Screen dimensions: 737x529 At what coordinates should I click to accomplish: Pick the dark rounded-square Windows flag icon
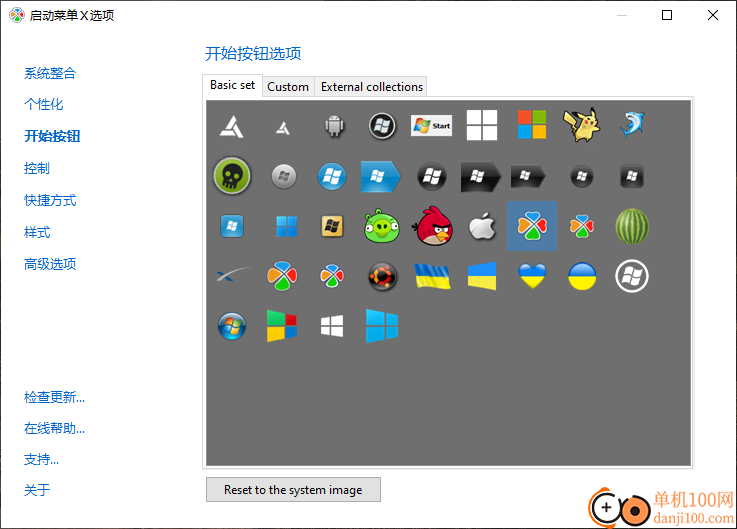click(632, 176)
